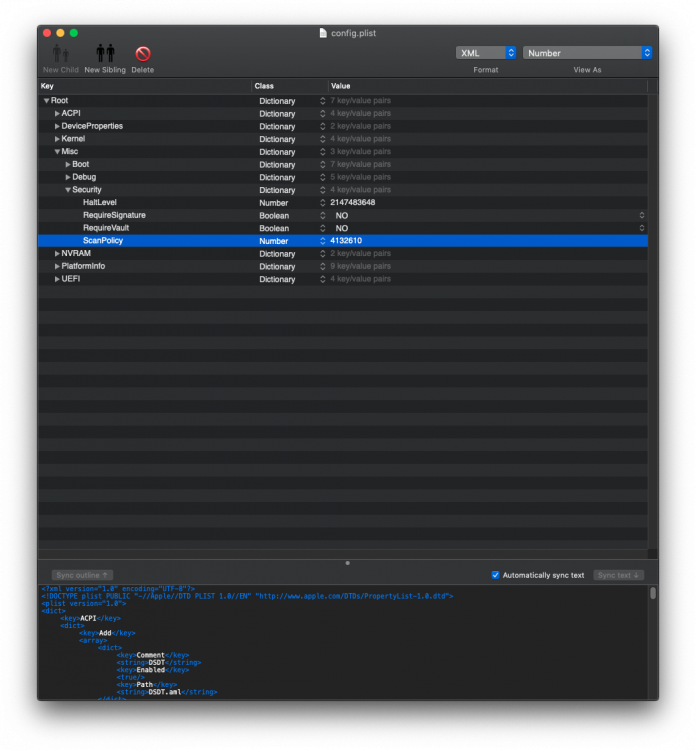Click the HaltLevel value 2147483648
Screen dimensions: 696x750
pos(353,202)
